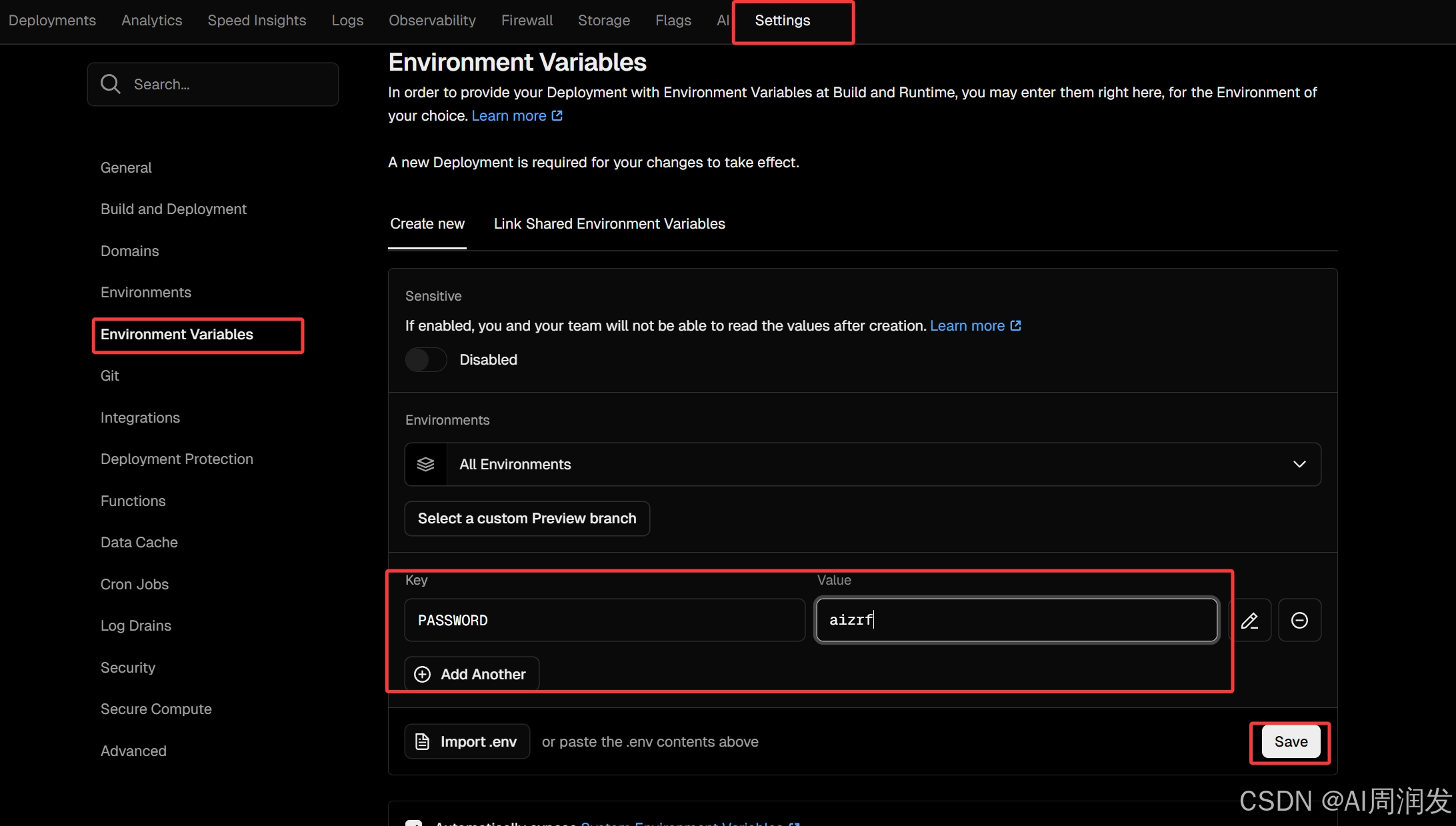Remove the PASSWORD row with minus icon
Image resolution: width=1456 pixels, height=826 pixels.
[x=1299, y=621]
